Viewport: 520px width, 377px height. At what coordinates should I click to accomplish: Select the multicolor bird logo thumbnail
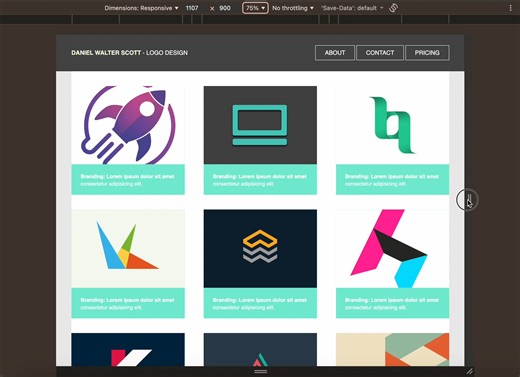128,248
